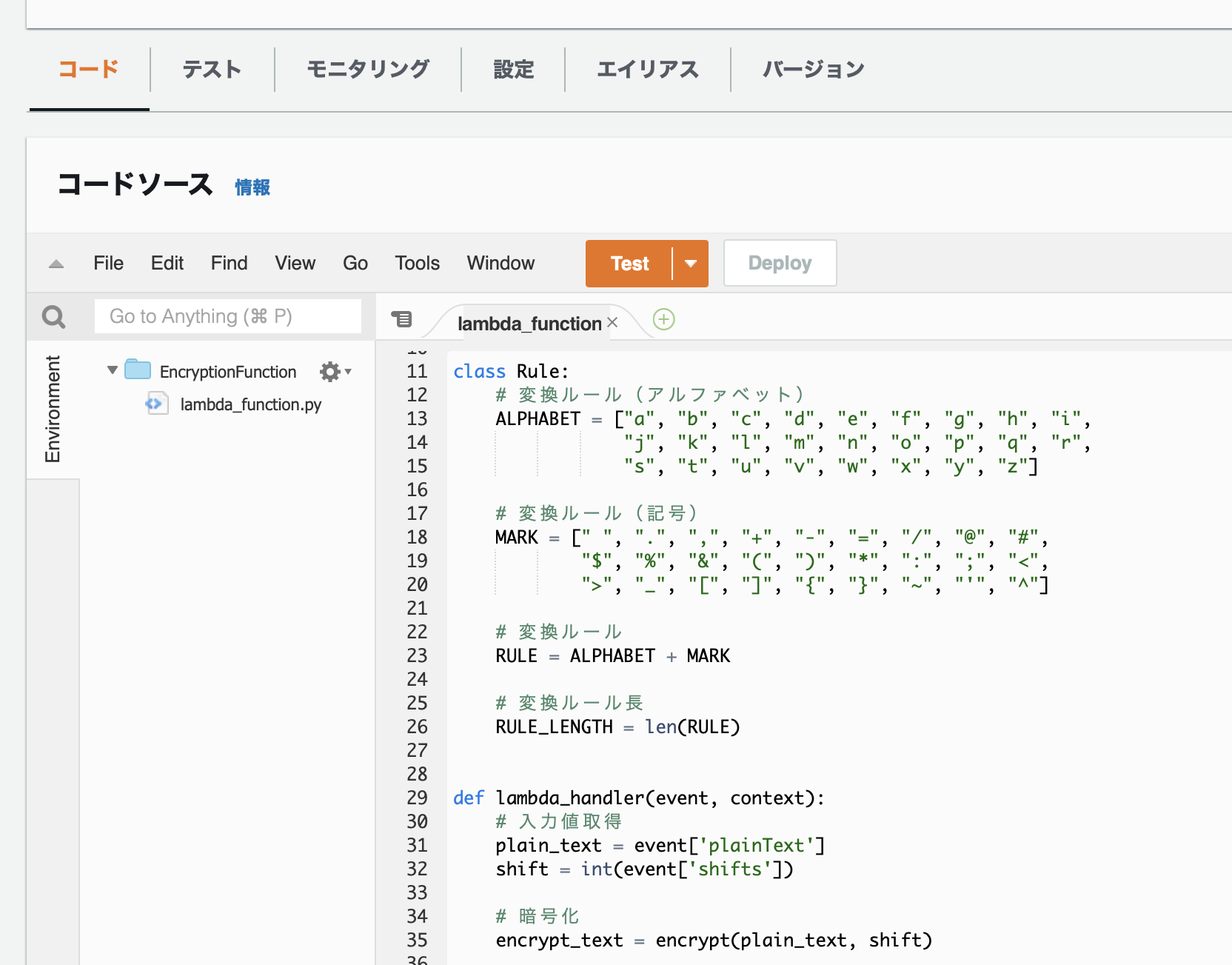Open the Tools menu
Image resolution: width=1232 pixels, height=965 pixels.
click(x=417, y=263)
